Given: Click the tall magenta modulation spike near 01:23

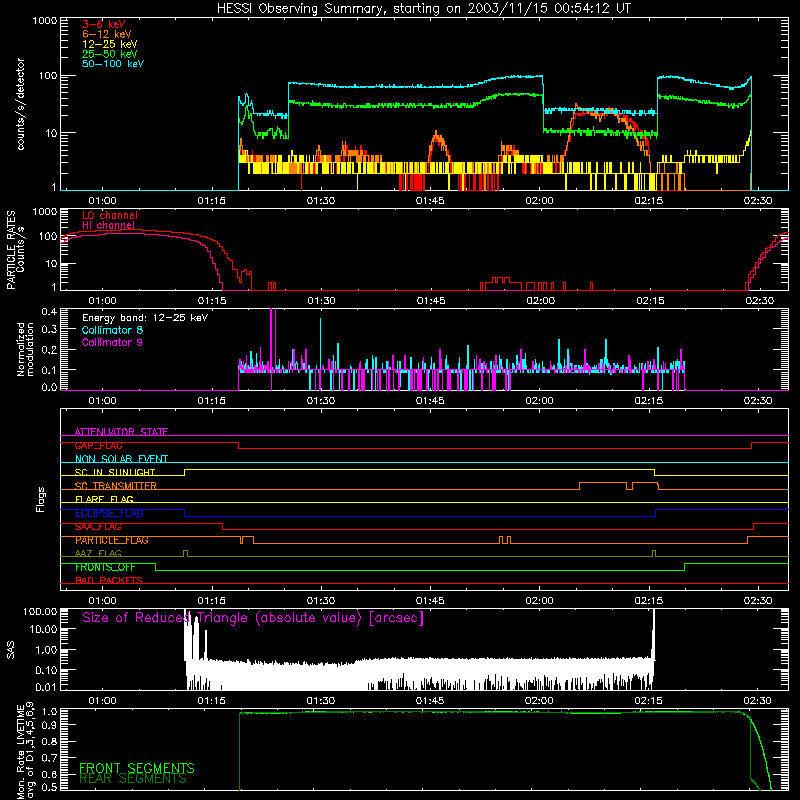Looking at the screenshot, I should point(273,337).
